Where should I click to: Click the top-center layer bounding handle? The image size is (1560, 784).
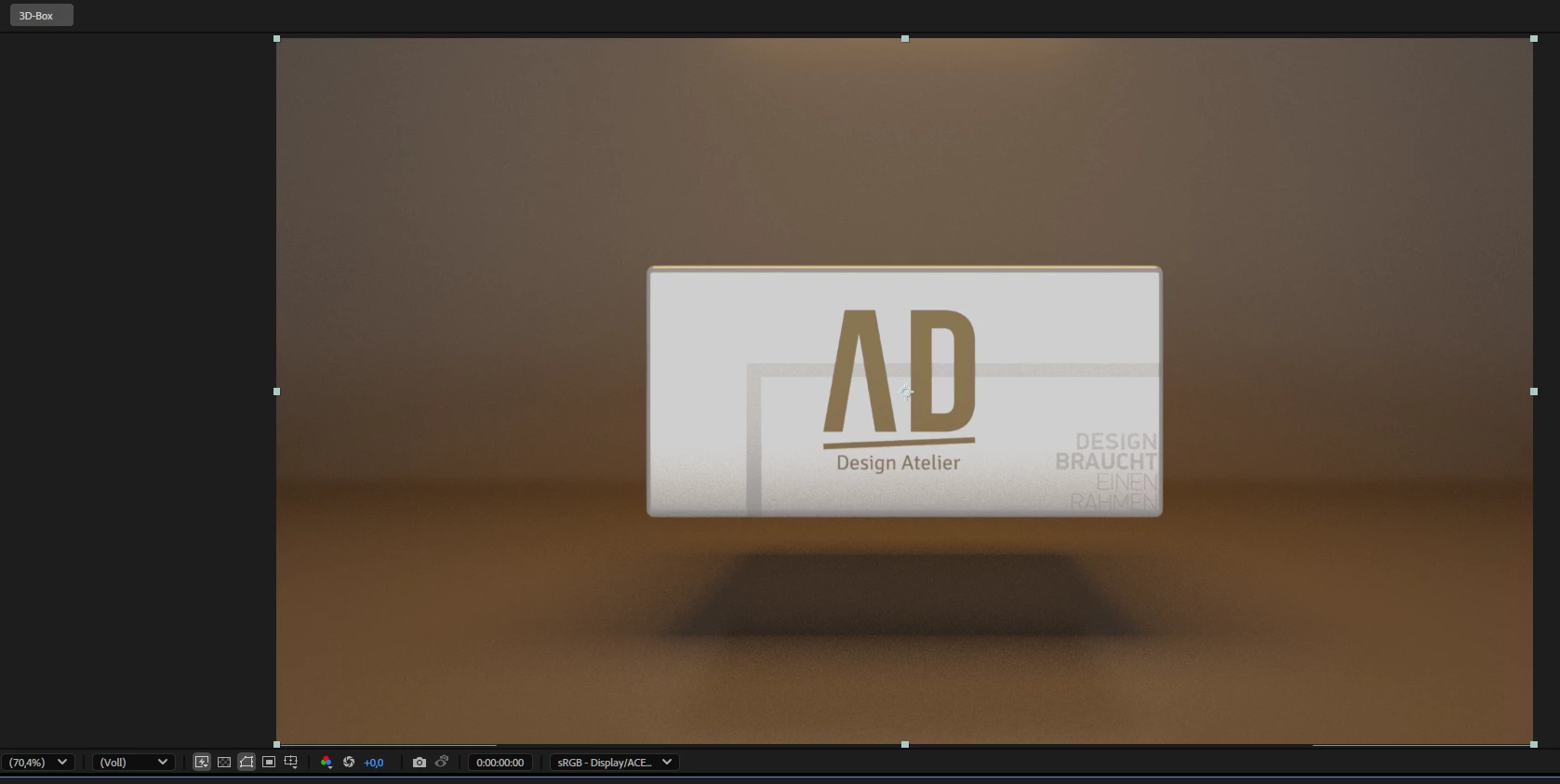tap(905, 39)
